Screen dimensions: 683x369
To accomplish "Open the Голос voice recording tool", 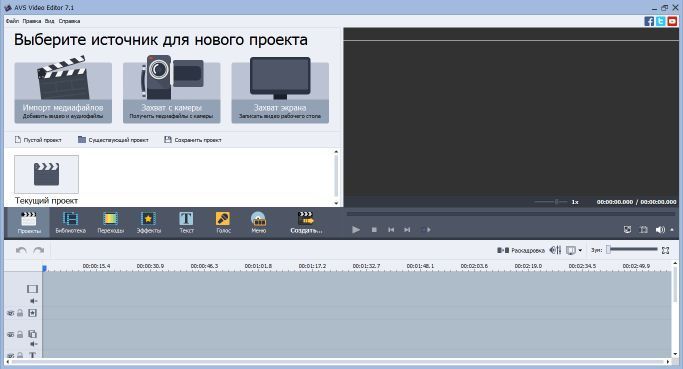I will (223, 223).
